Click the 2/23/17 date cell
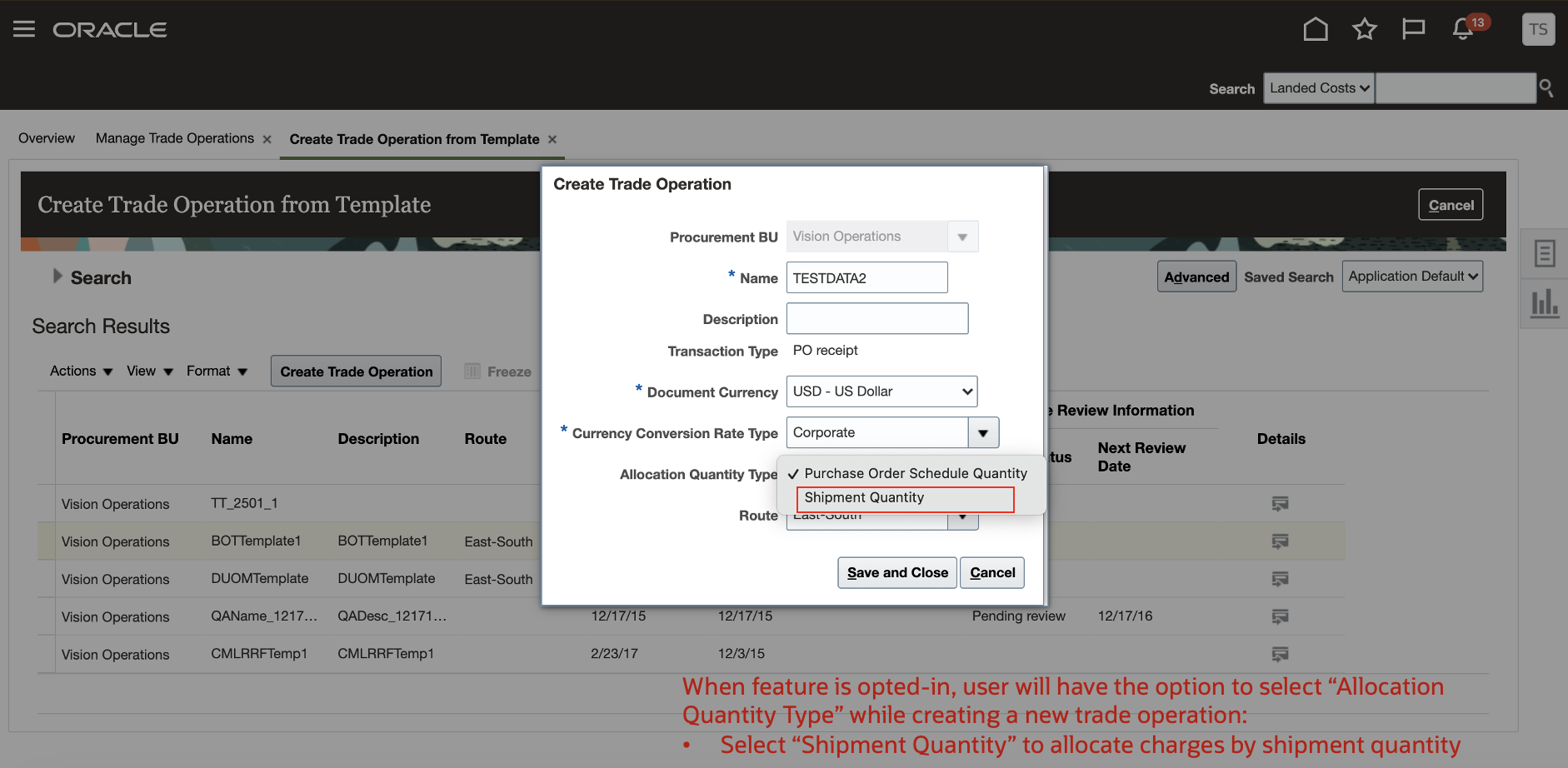Image resolution: width=1568 pixels, height=768 pixels. (614, 654)
